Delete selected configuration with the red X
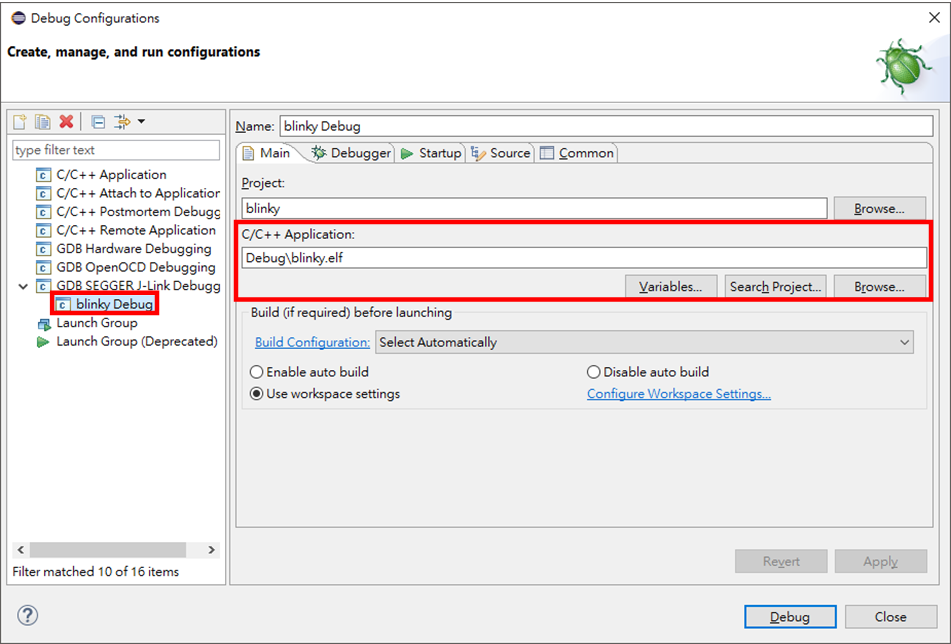Screen dimensions: 951x644 66,122
